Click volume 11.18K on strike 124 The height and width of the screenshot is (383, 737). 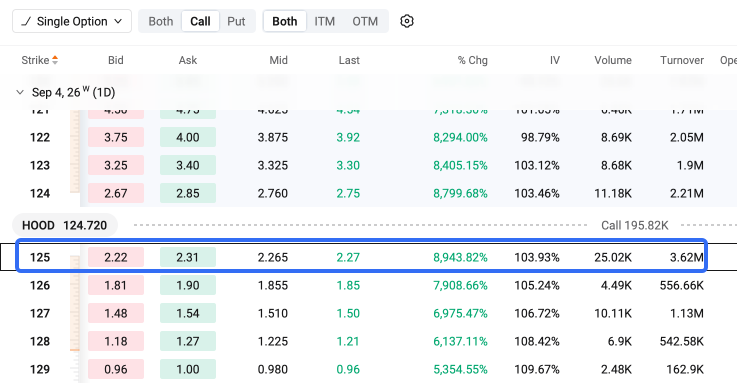pos(613,193)
